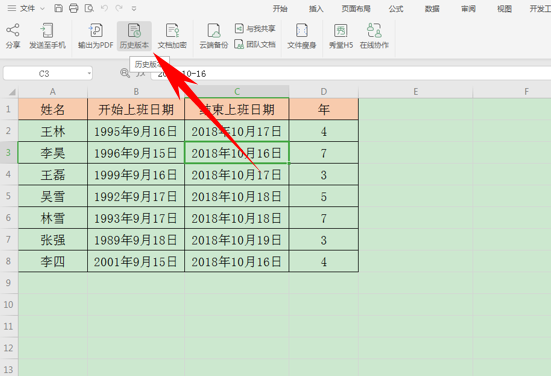Select cell containing 吴雪
This screenshot has width=551, height=376.
(x=53, y=196)
